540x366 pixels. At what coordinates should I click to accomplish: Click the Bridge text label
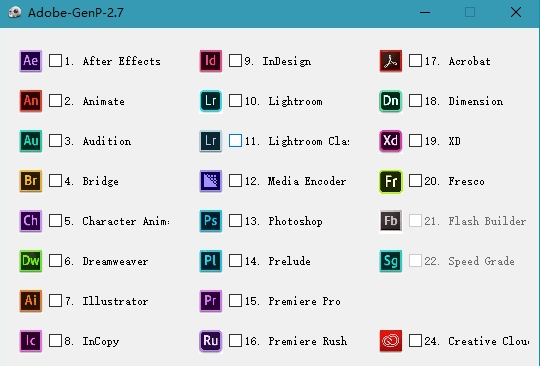tap(101, 181)
